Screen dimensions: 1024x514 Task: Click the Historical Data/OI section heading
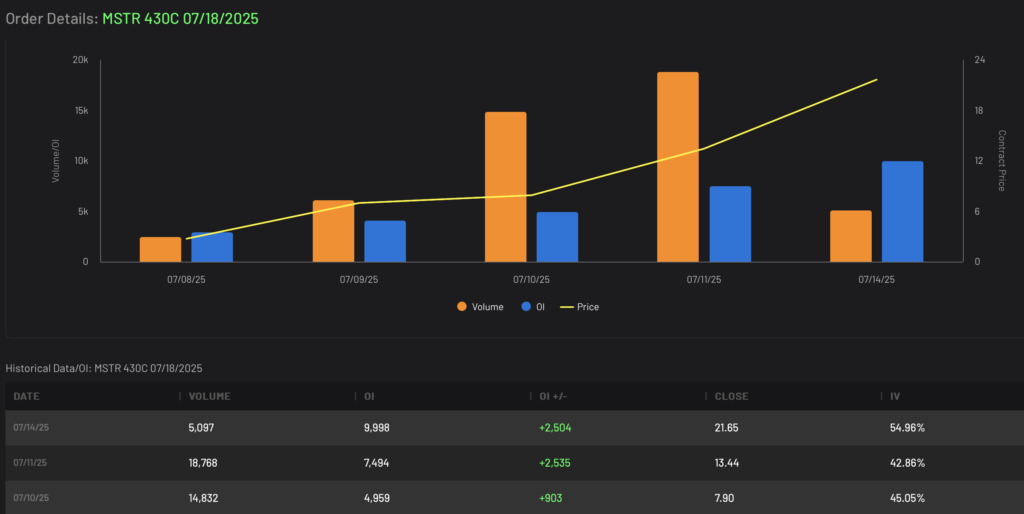(104, 368)
